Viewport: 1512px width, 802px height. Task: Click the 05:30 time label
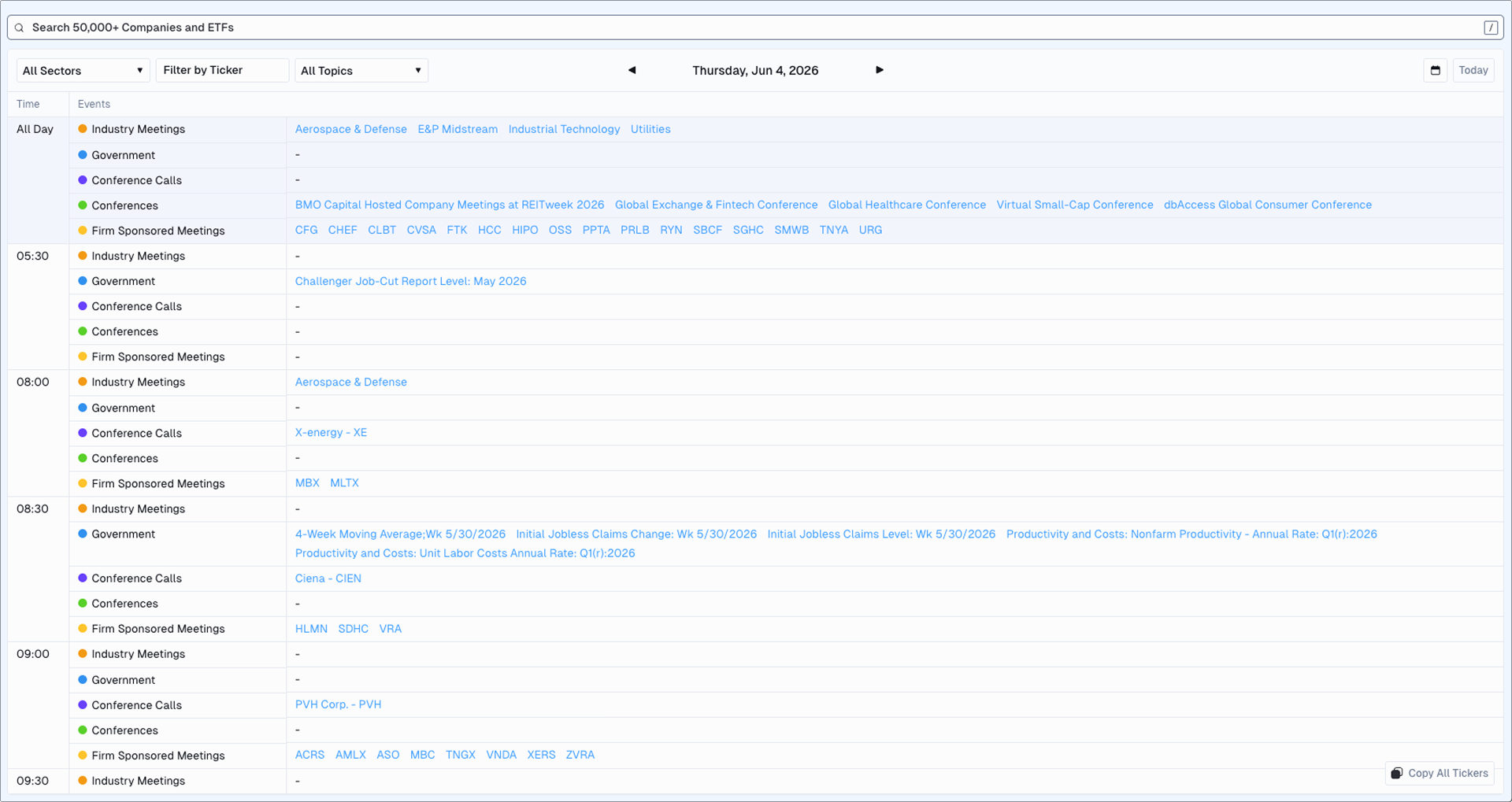(x=32, y=256)
